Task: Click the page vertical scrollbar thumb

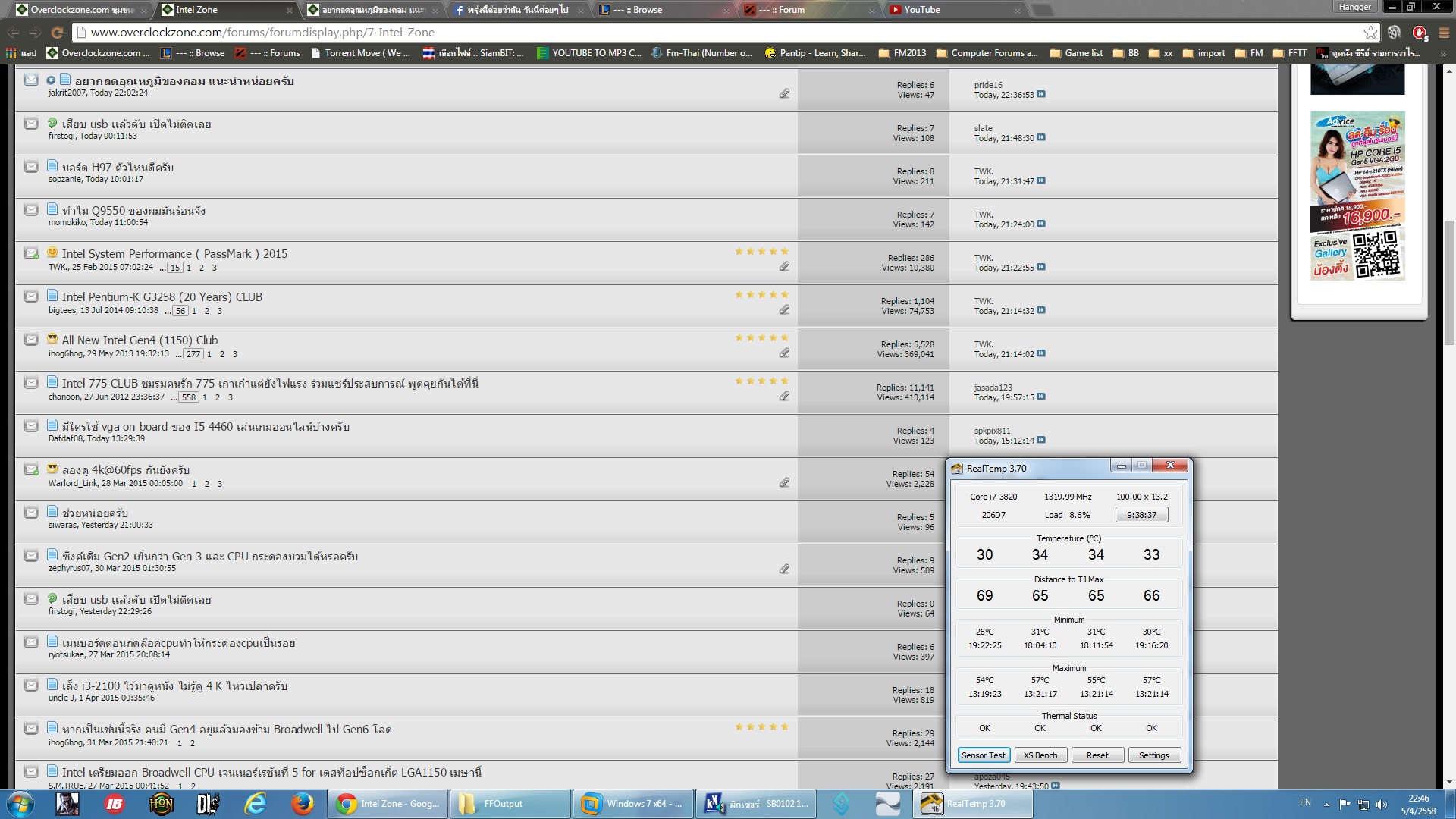Action: pos(1449,281)
